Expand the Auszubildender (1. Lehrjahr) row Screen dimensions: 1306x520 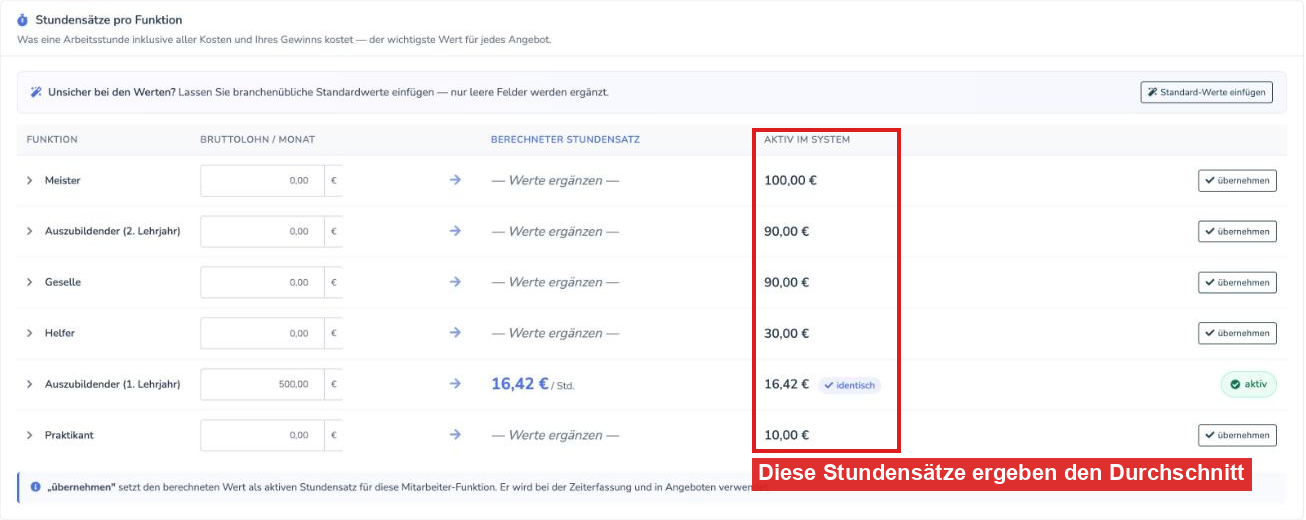(29, 384)
